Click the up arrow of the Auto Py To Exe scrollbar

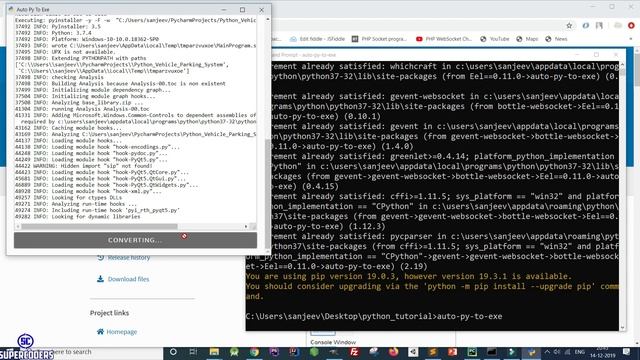click(x=268, y=19)
